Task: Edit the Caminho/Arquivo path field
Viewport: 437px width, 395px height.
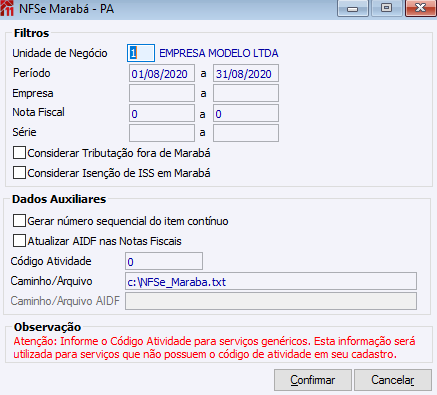Action: click(x=271, y=281)
